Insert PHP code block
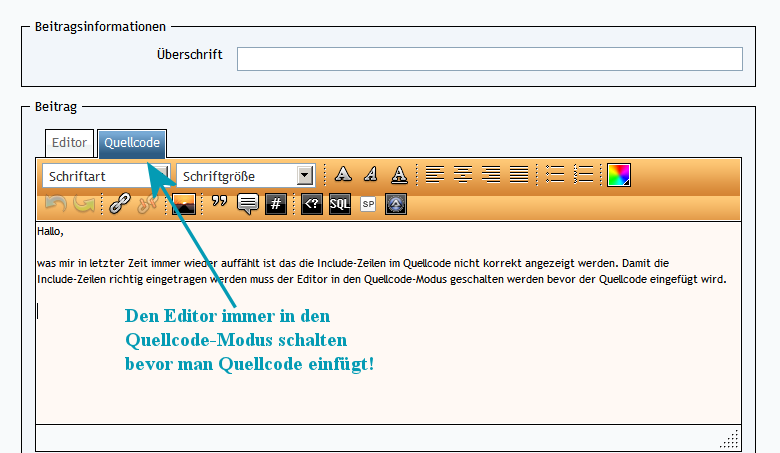 pos(312,204)
